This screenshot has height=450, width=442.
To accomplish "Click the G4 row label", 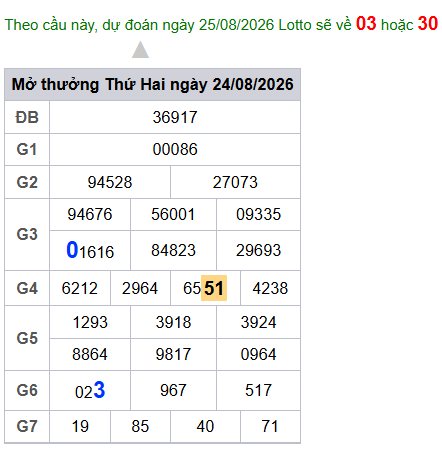I will (x=27, y=288).
